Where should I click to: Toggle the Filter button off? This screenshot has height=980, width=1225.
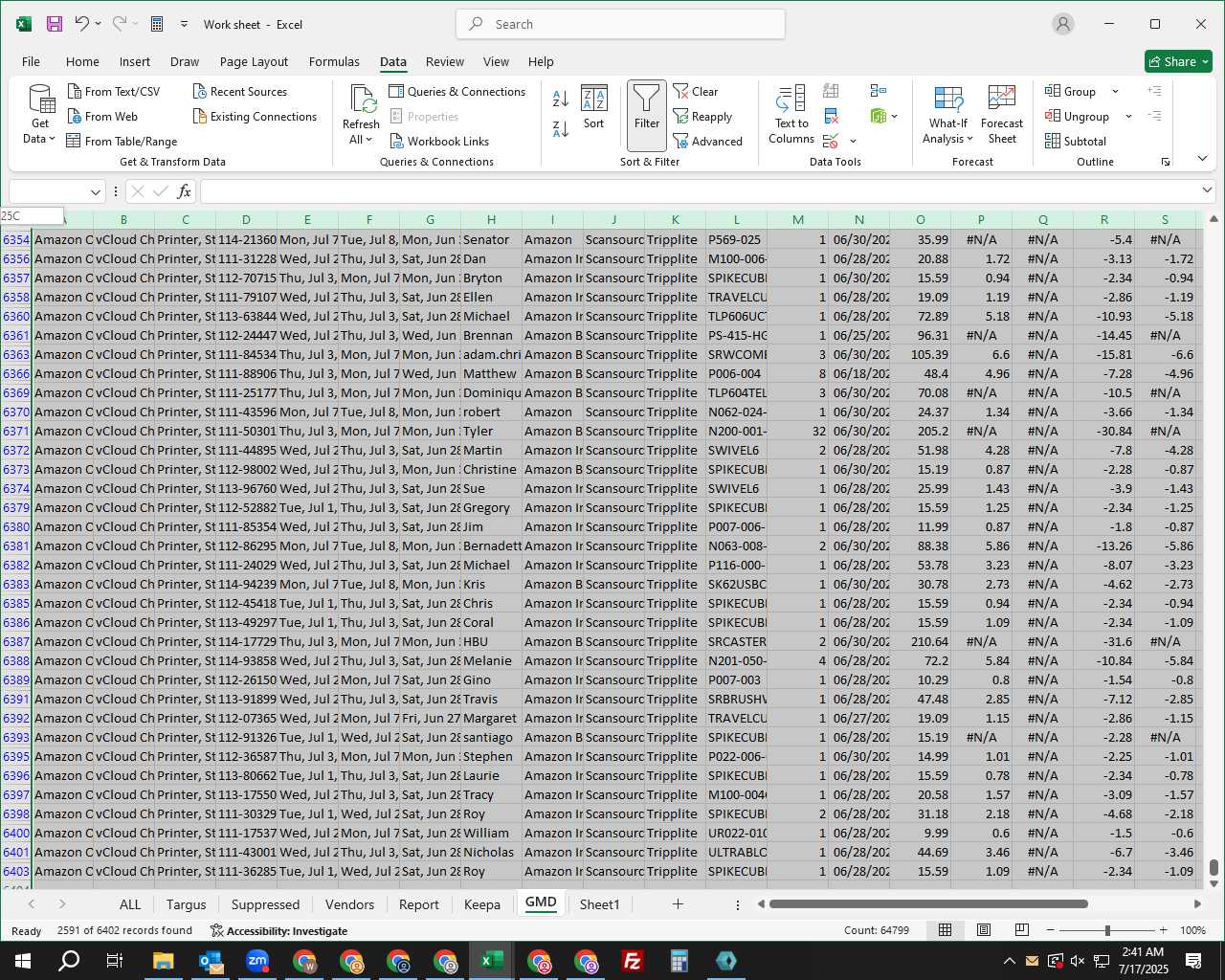(647, 115)
